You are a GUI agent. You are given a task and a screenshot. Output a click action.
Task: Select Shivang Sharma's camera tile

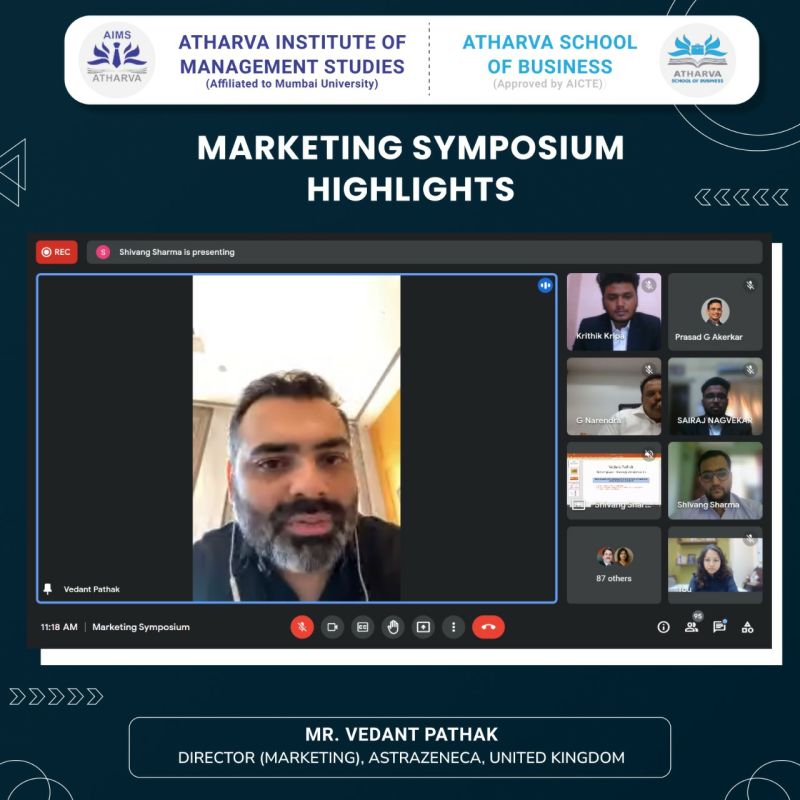[x=715, y=481]
